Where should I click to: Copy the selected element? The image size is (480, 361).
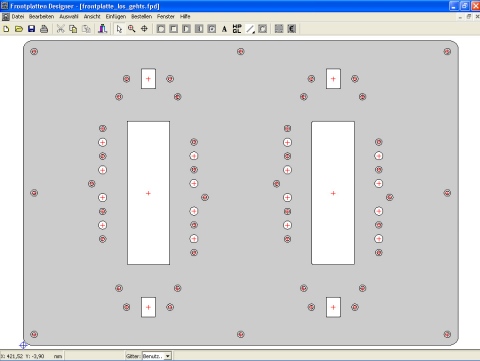tap(73, 29)
